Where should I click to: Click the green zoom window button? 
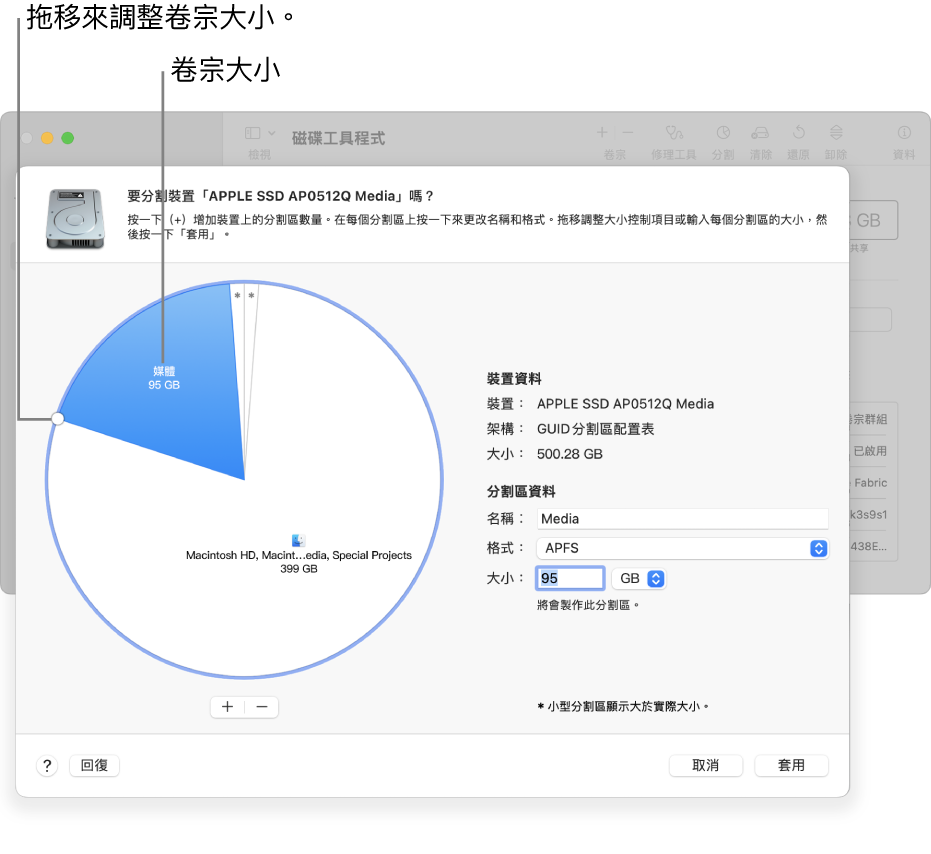tap(68, 138)
